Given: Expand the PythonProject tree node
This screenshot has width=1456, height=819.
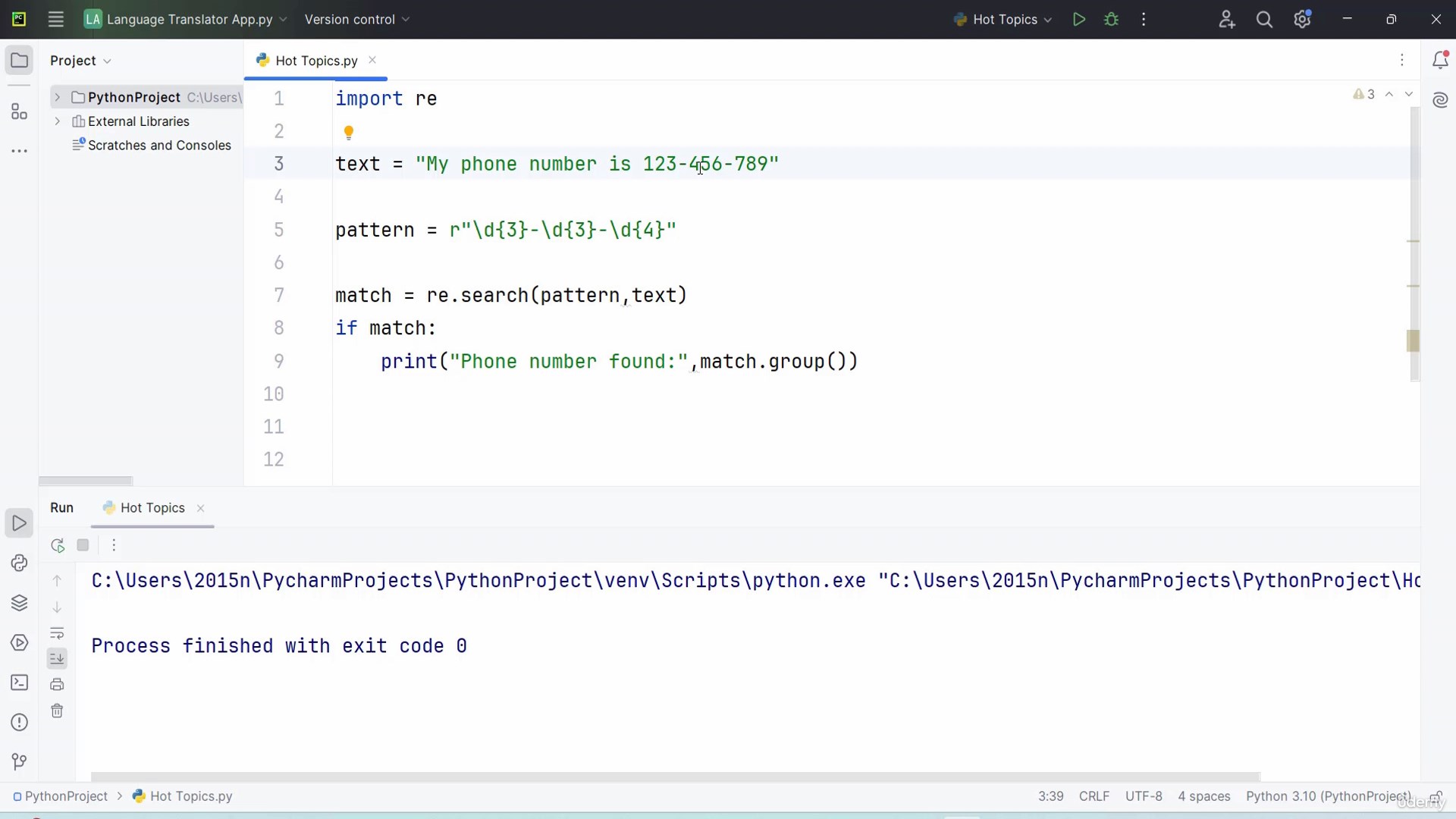Looking at the screenshot, I should (57, 97).
